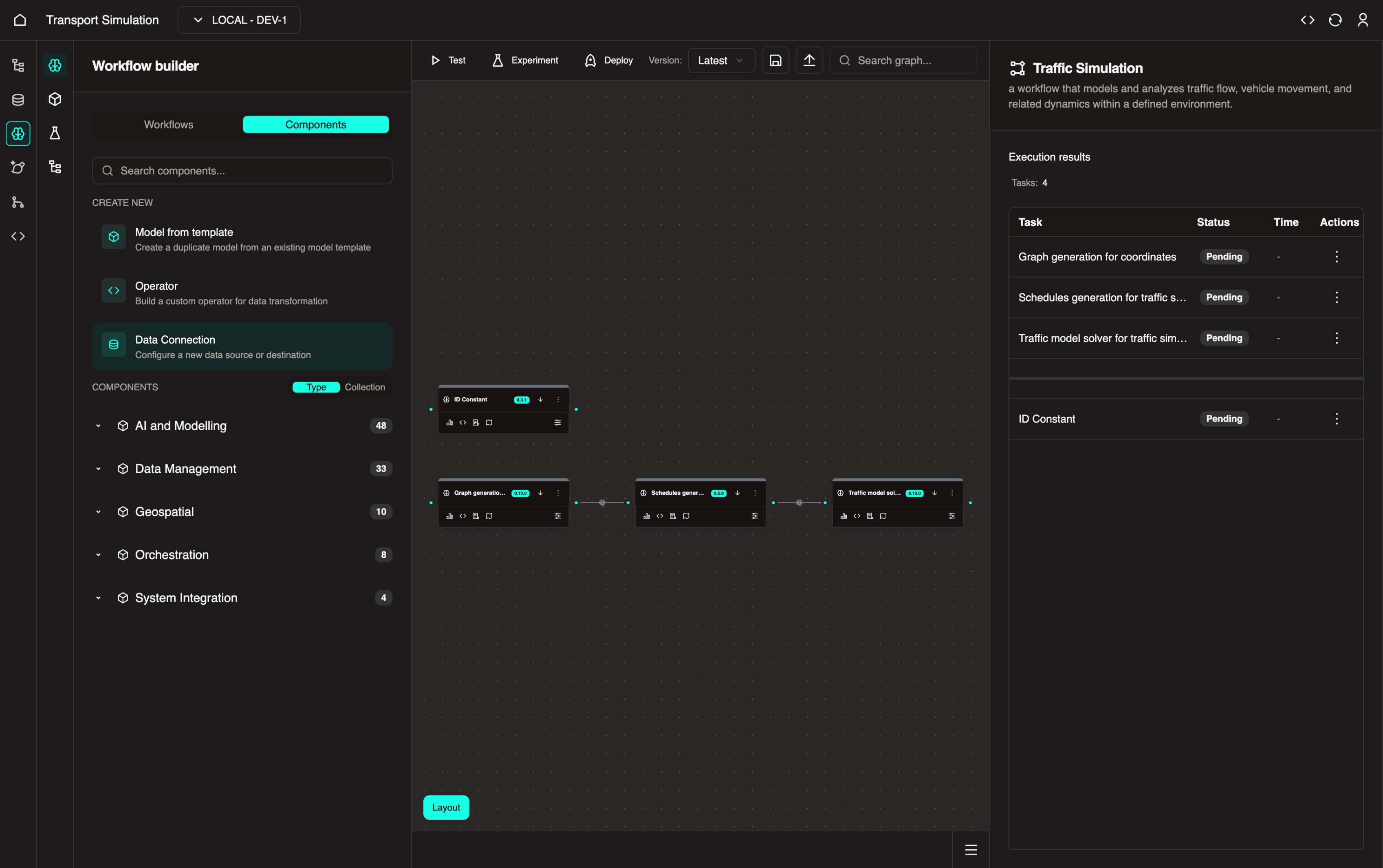Click the download arrow on ID Constant node
Viewport: 1383px width, 868px height.
pyautogui.click(x=540, y=399)
